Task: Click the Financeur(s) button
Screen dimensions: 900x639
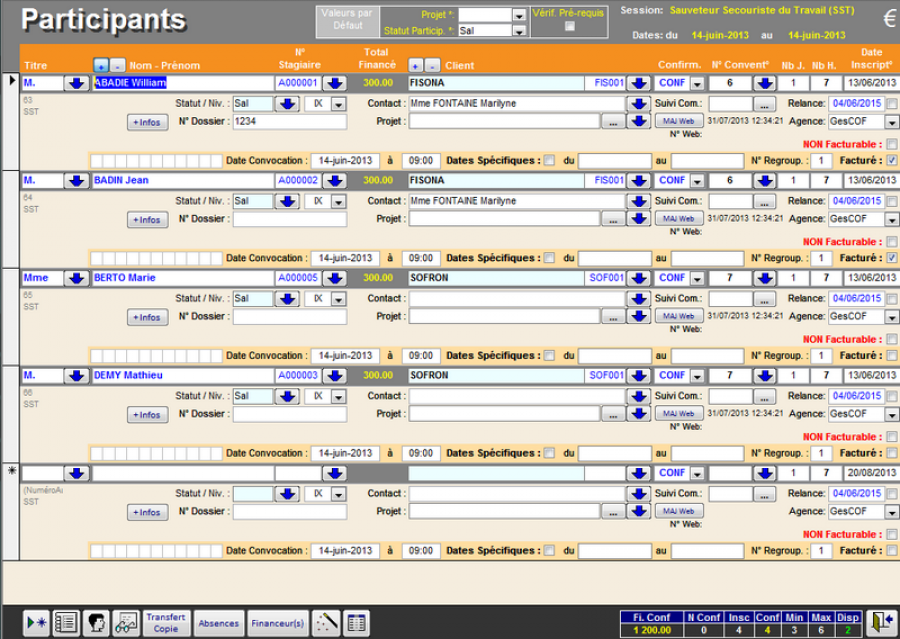Action: (278, 623)
